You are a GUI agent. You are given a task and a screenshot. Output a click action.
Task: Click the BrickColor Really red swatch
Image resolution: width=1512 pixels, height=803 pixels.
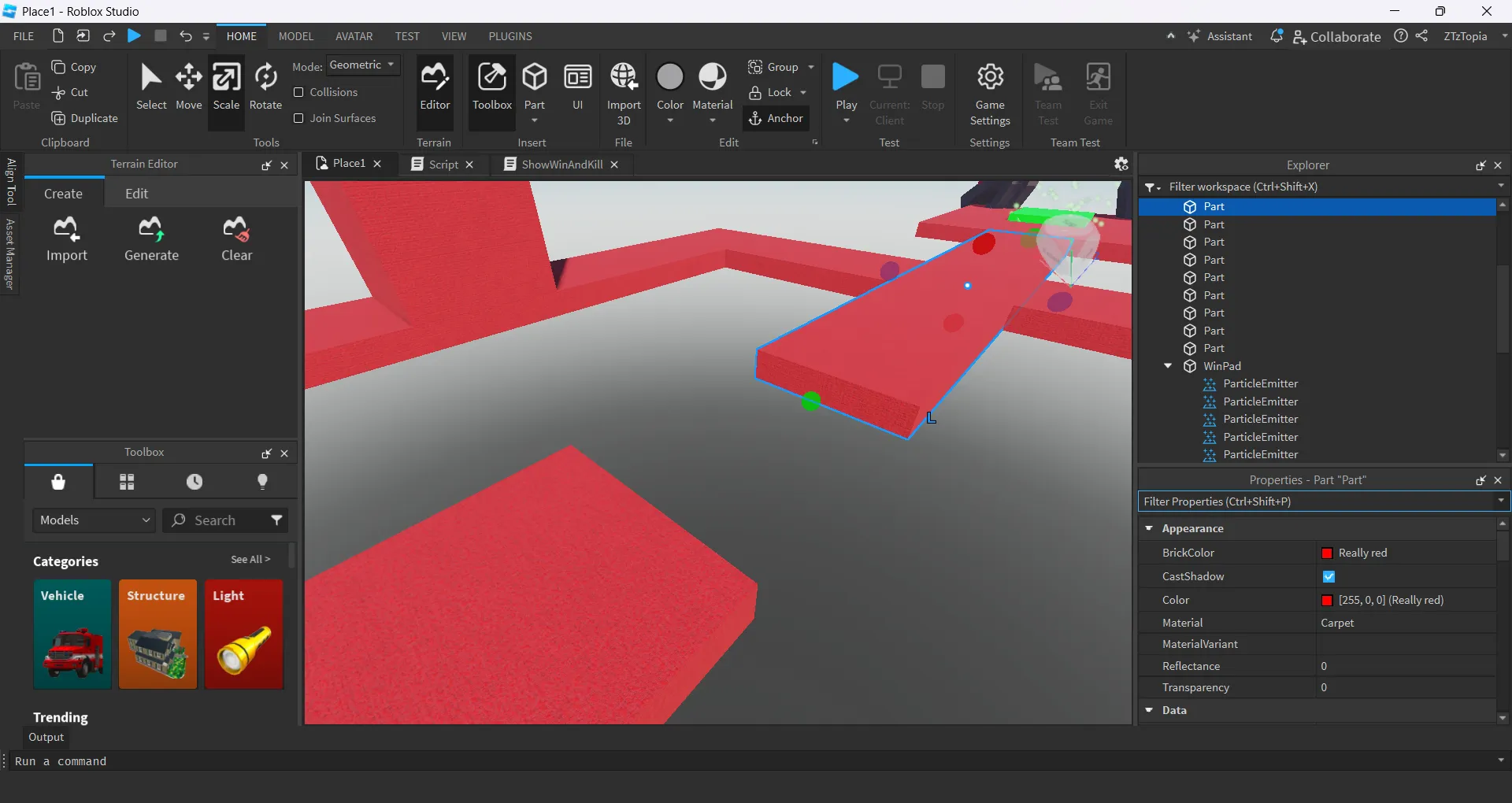point(1327,553)
